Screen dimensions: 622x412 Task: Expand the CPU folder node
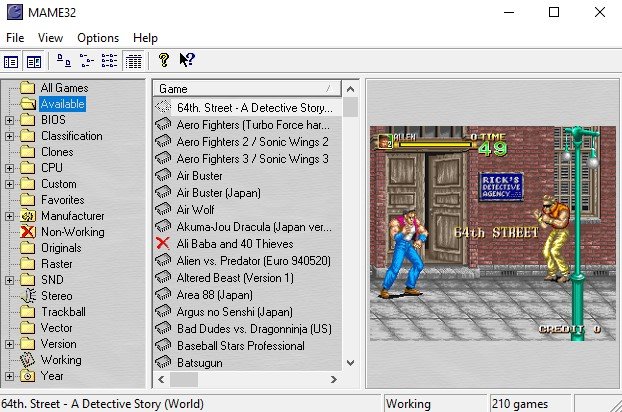click(x=10, y=168)
